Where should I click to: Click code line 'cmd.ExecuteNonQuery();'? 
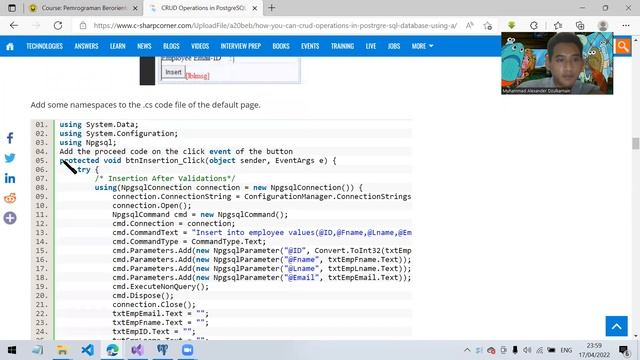click(x=160, y=287)
